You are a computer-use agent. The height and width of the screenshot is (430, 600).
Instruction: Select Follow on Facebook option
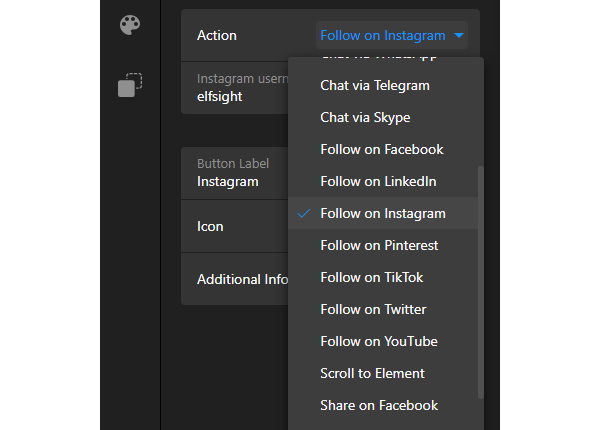click(x=381, y=149)
